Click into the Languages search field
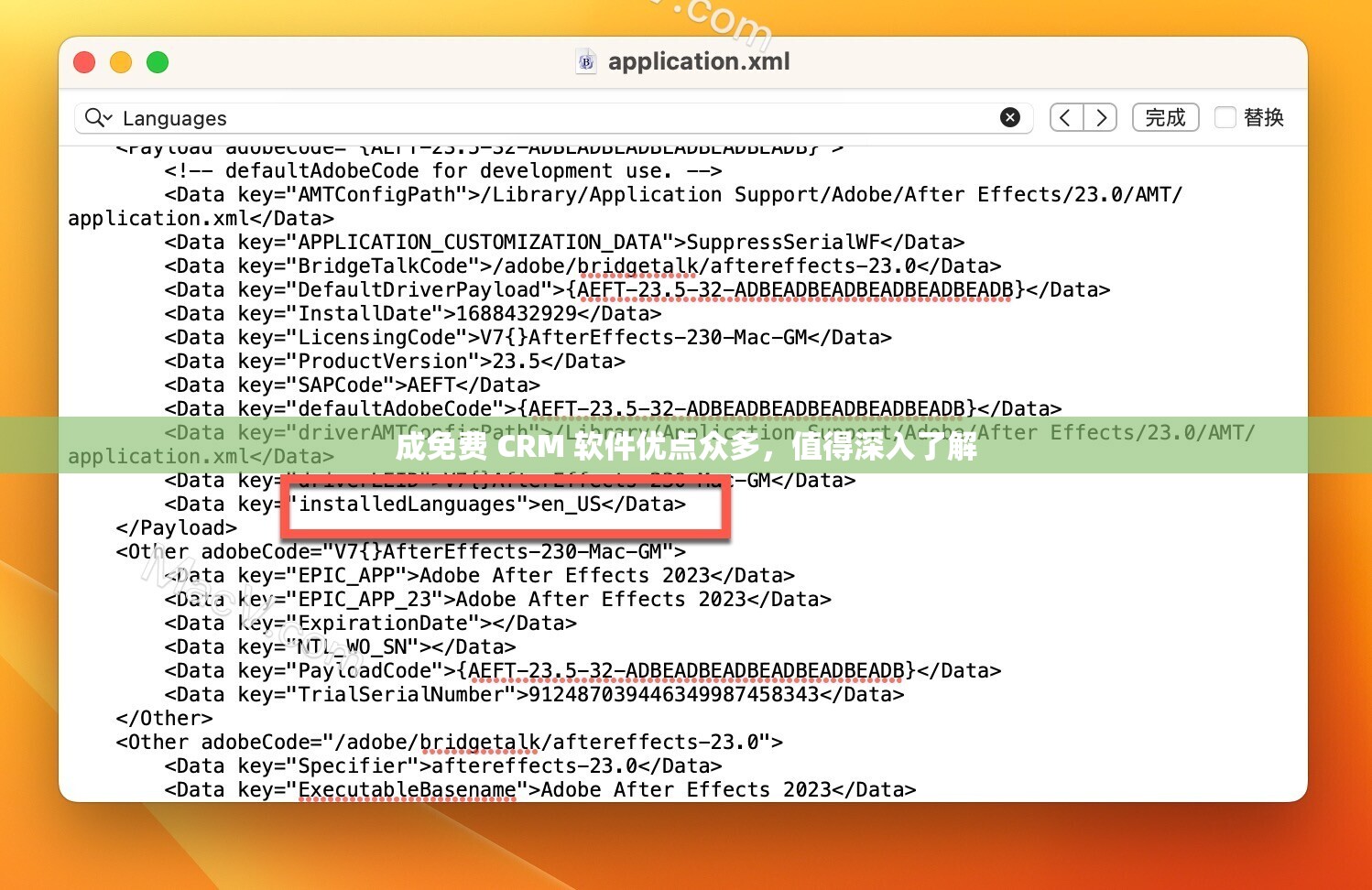The image size is (1372, 890). tap(553, 117)
